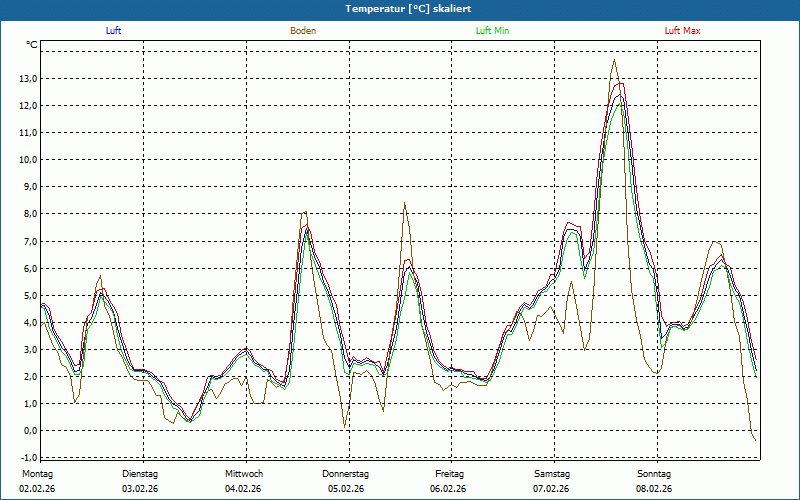The width and height of the screenshot is (800, 500).
Task: Click the chart title "Temperatur [°C] skaliert"
Action: [400, 9]
